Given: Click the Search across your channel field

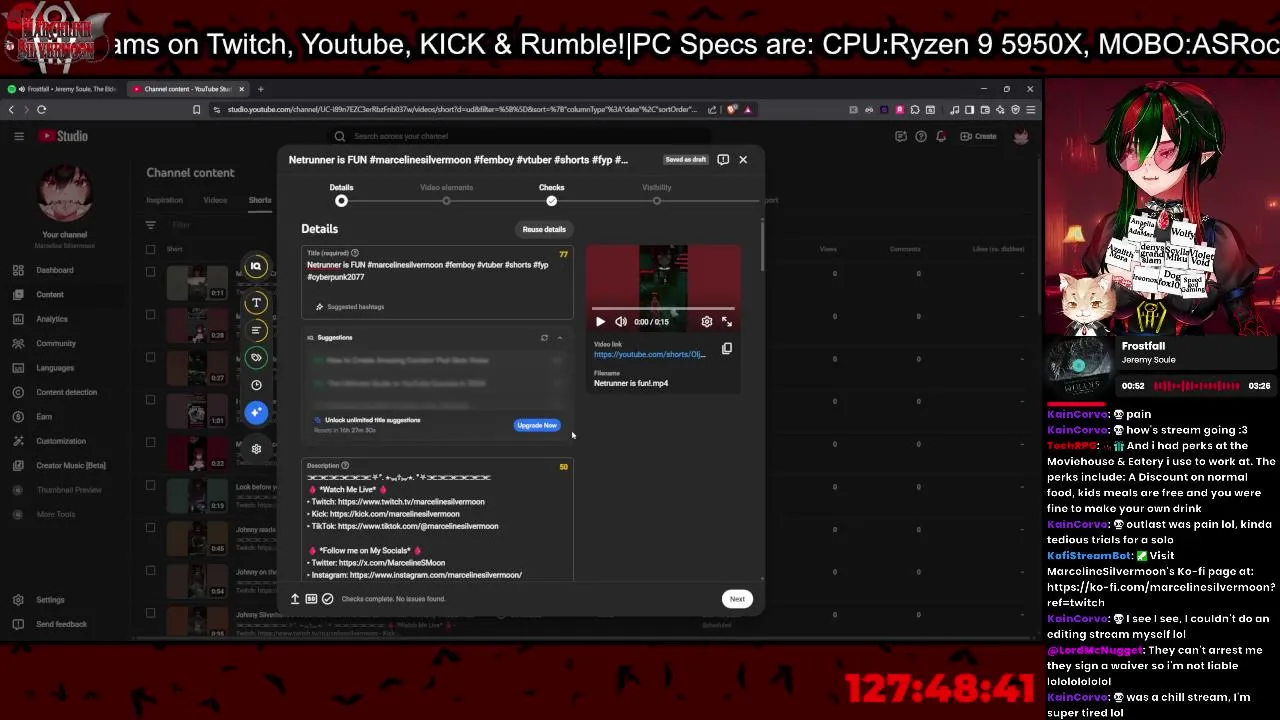Looking at the screenshot, I should [520, 136].
